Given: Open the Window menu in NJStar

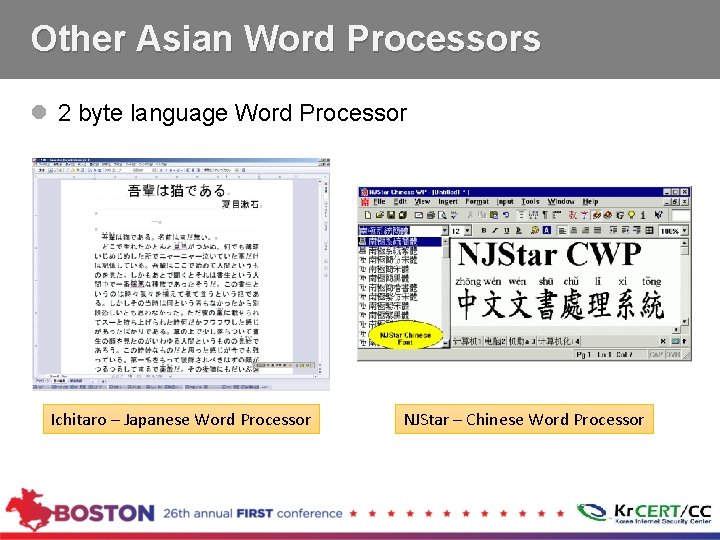Looking at the screenshot, I should [x=561, y=202].
